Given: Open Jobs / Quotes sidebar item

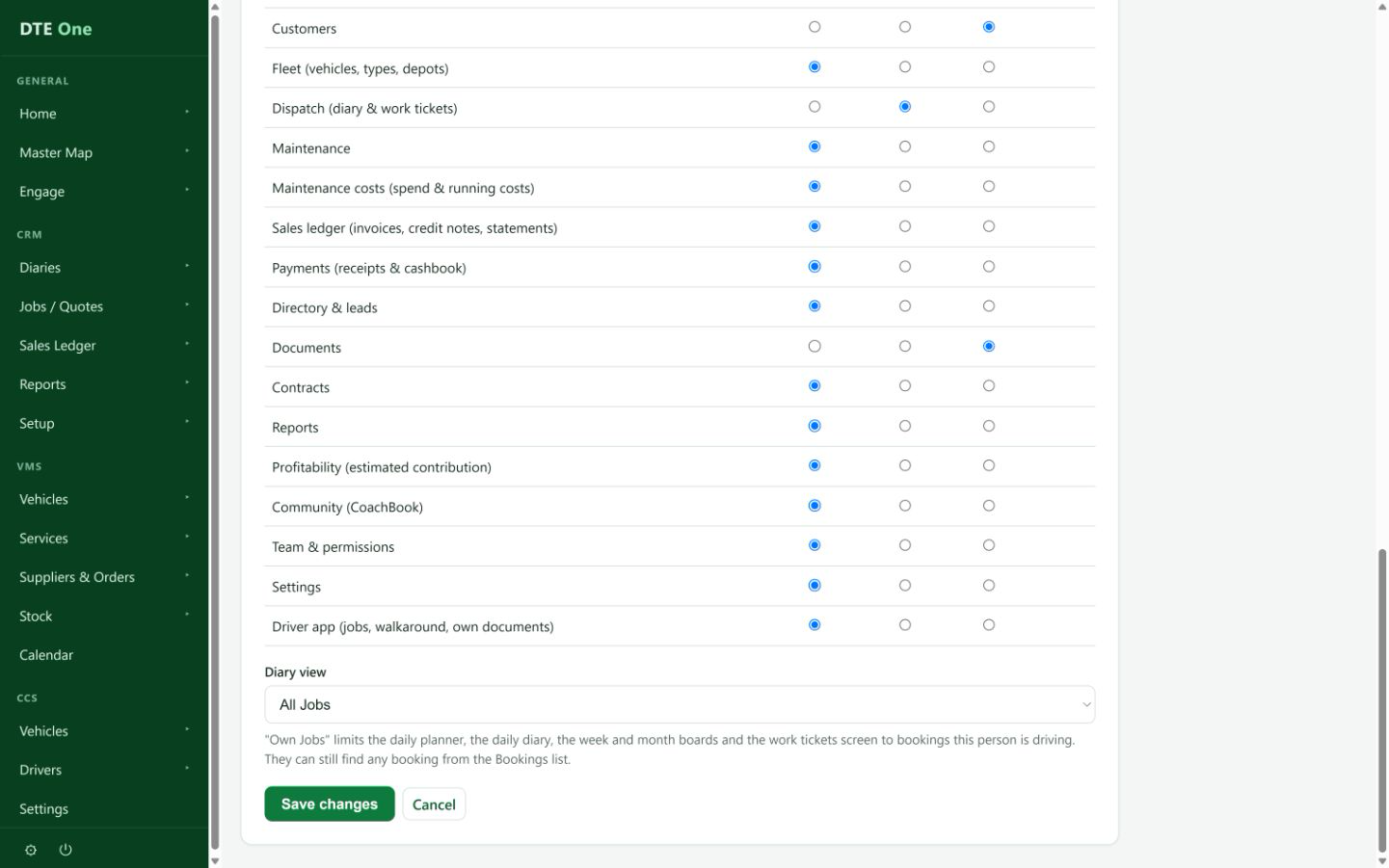Looking at the screenshot, I should (61, 306).
